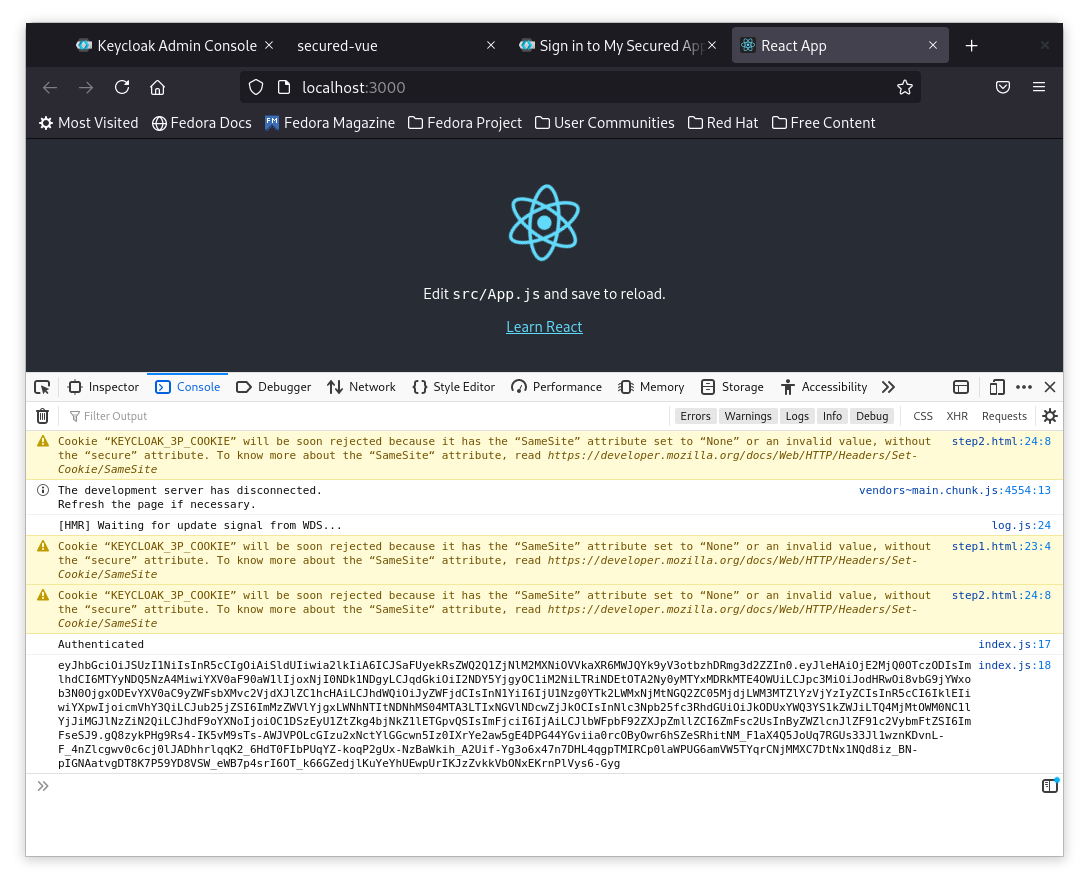
Task: Open the Performance panel
Action: (x=556, y=388)
